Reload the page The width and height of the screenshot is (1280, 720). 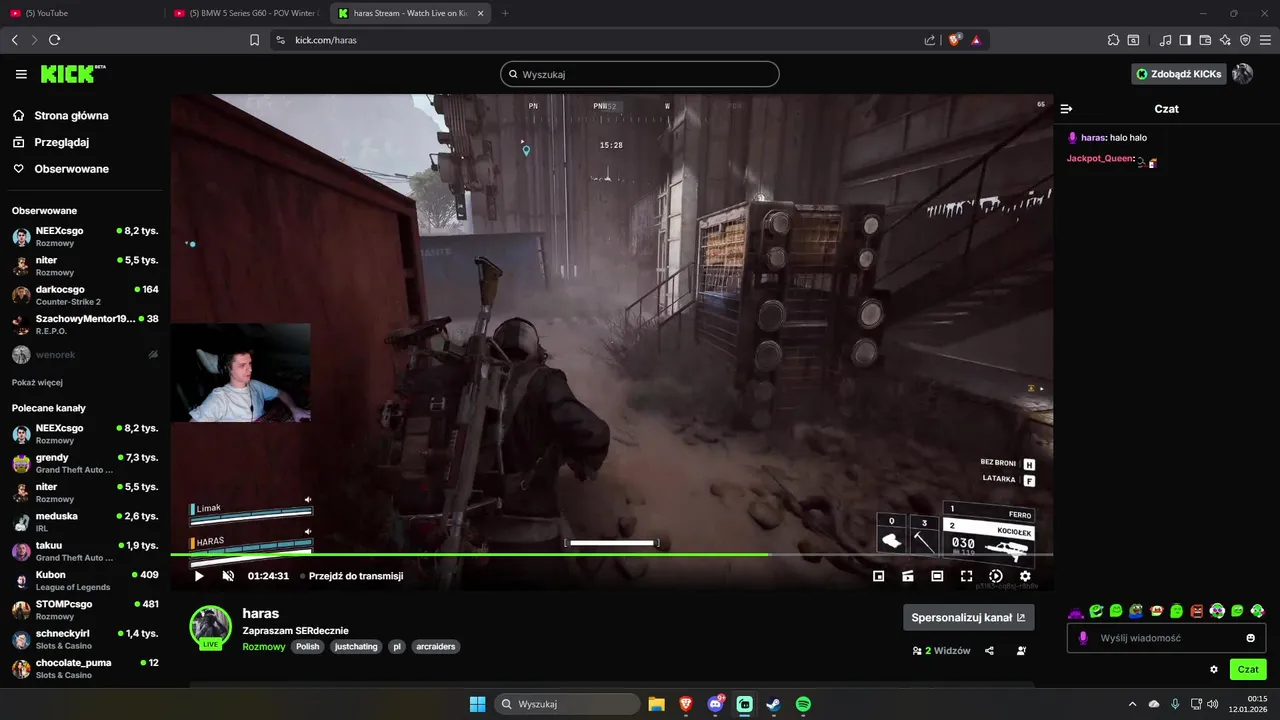[54, 40]
